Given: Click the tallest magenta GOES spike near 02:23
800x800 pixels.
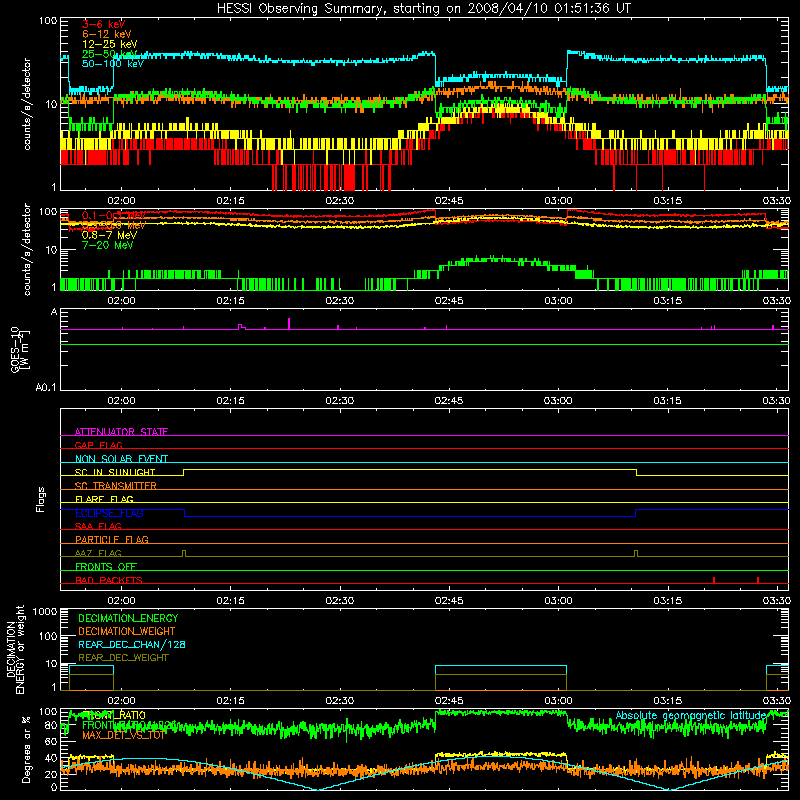Looking at the screenshot, I should click(289, 323).
